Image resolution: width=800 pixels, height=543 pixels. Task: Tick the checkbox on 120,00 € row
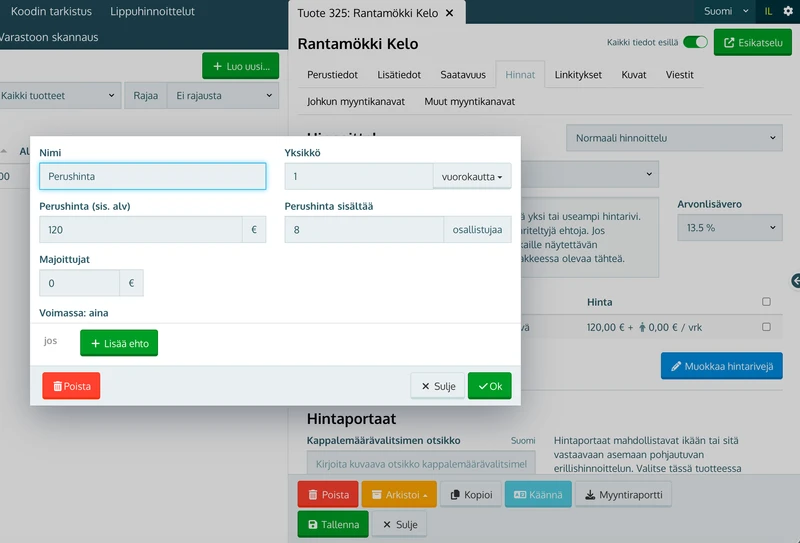[x=766, y=327]
